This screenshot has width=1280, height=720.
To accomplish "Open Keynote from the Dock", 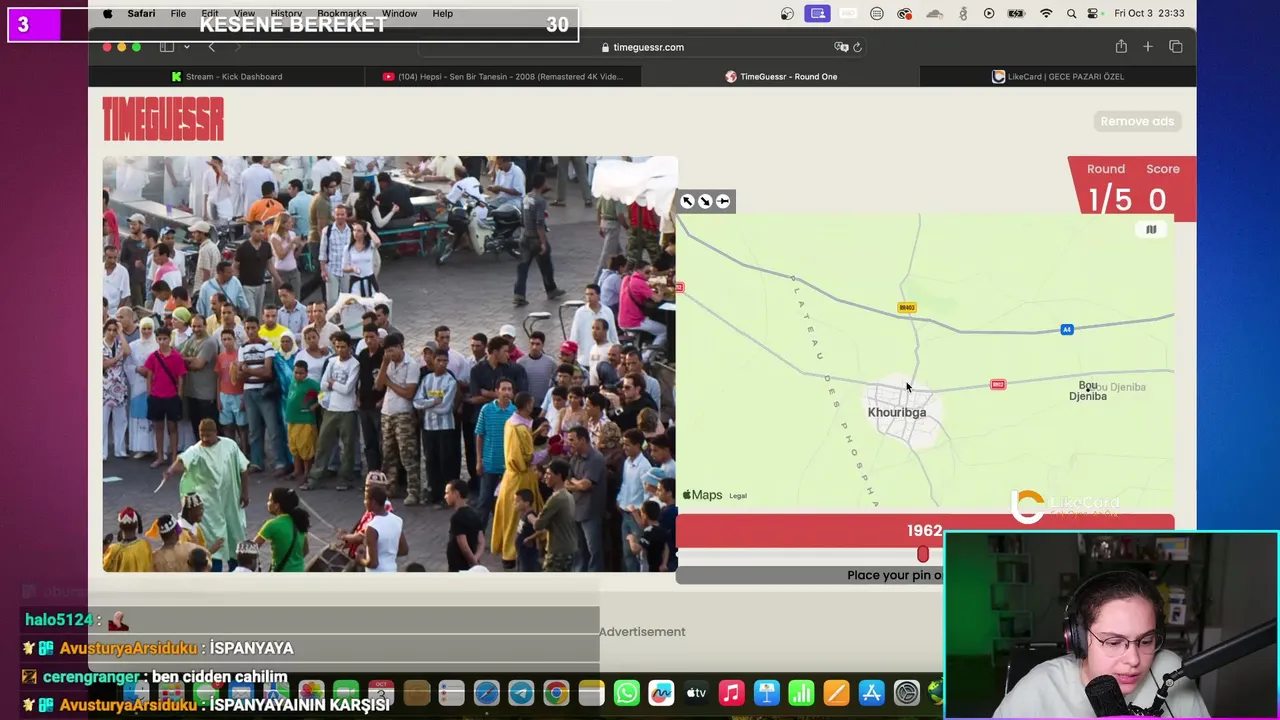I will [766, 692].
